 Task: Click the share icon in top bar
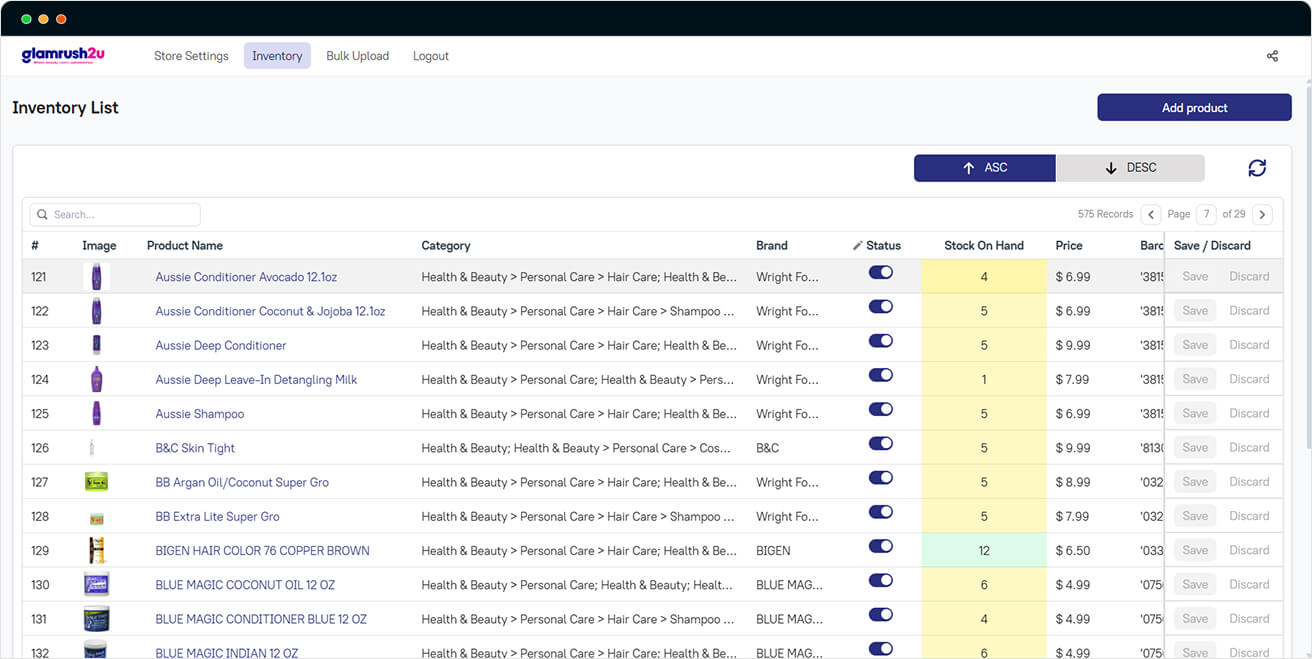1272,56
